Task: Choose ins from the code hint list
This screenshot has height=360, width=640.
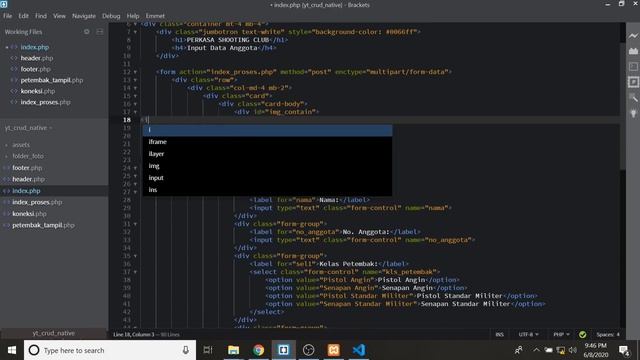Action: point(267,190)
